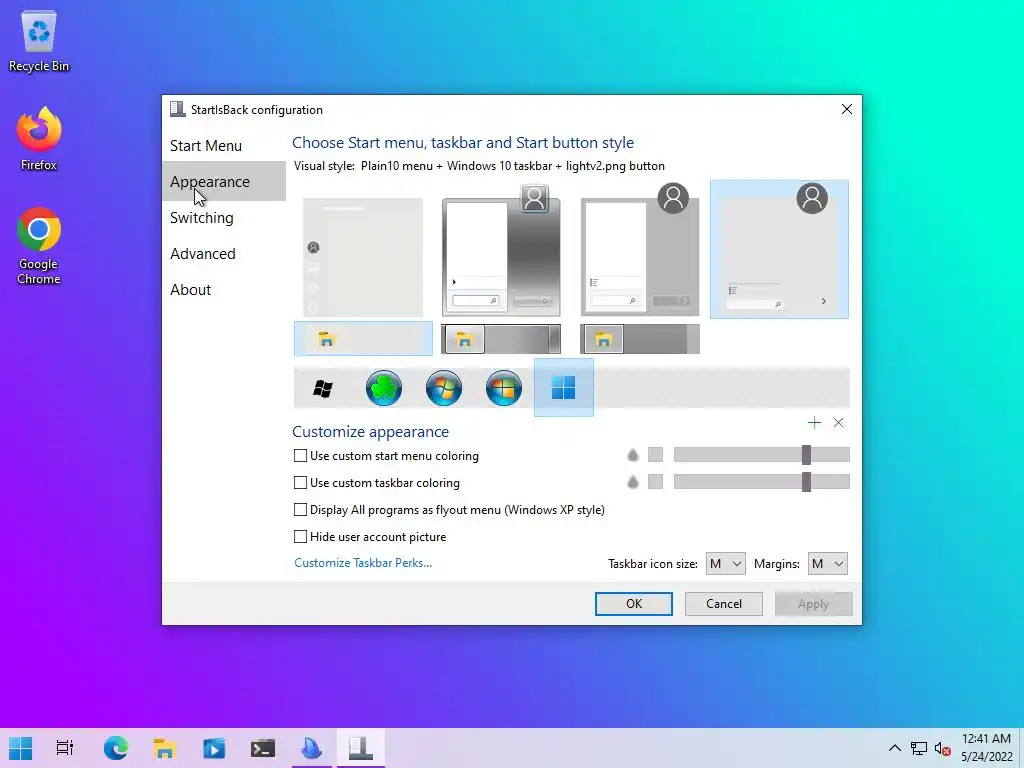
Task: Select the flat gray two-column menu thumbnail
Action: pos(640,250)
